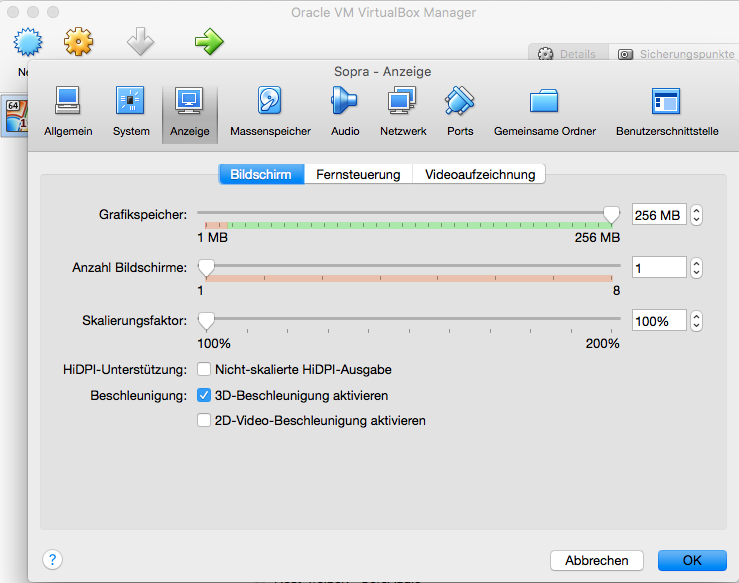This screenshot has width=739, height=583.
Task: Open the Audio settings section
Action: pyautogui.click(x=345, y=112)
